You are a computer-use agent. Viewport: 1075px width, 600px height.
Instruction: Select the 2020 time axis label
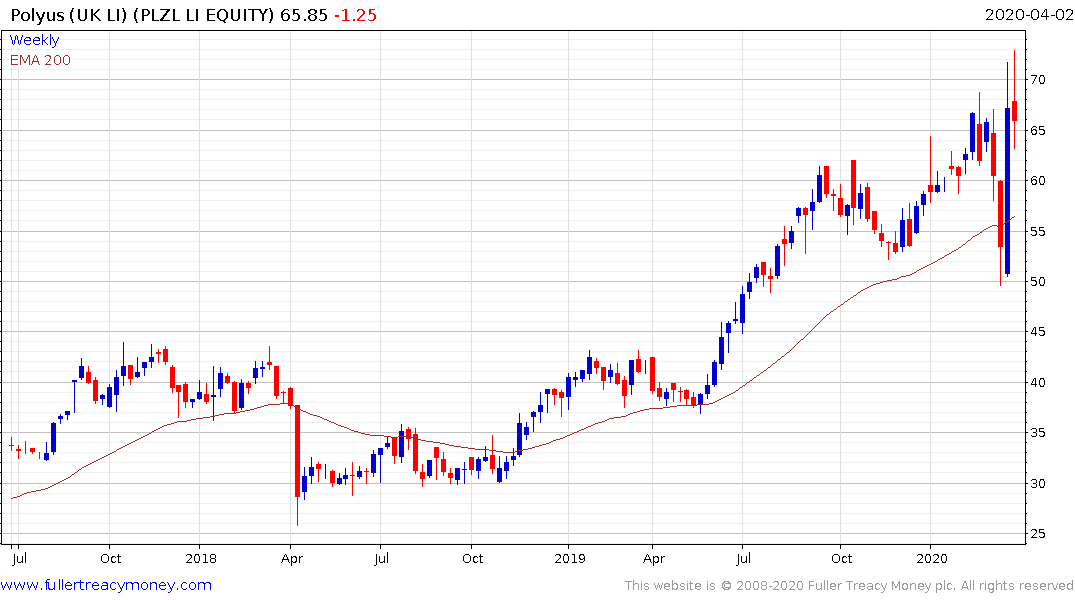pyautogui.click(x=932, y=558)
